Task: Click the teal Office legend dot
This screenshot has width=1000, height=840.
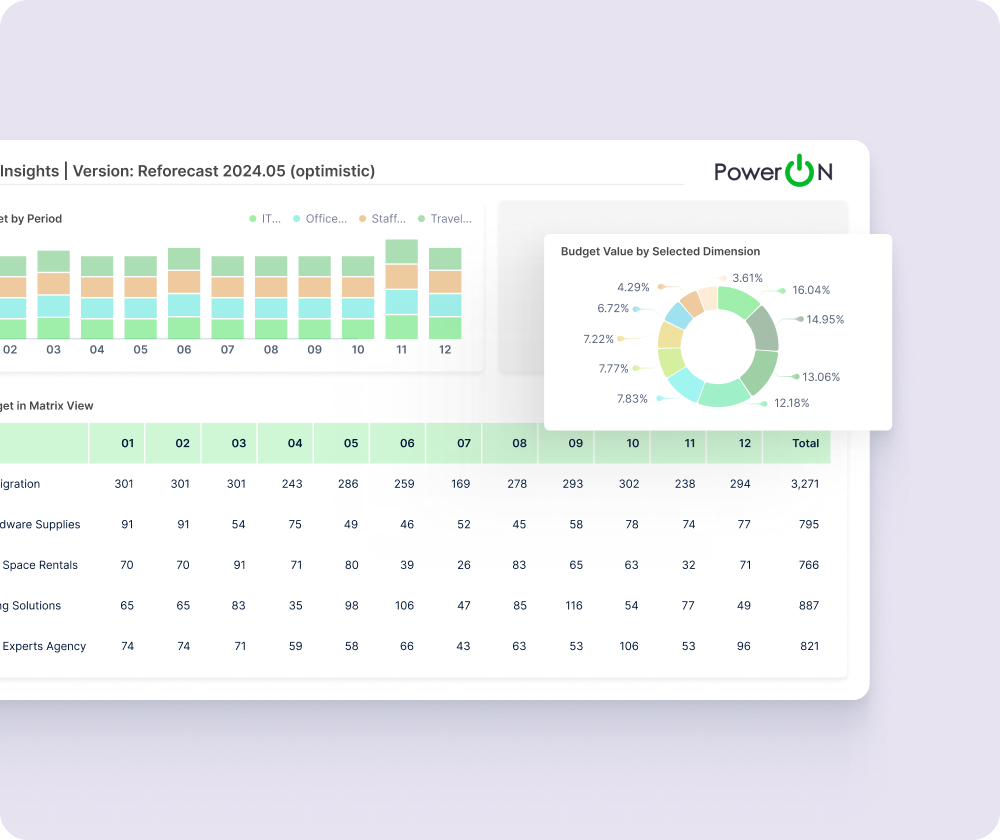Action: 297,219
